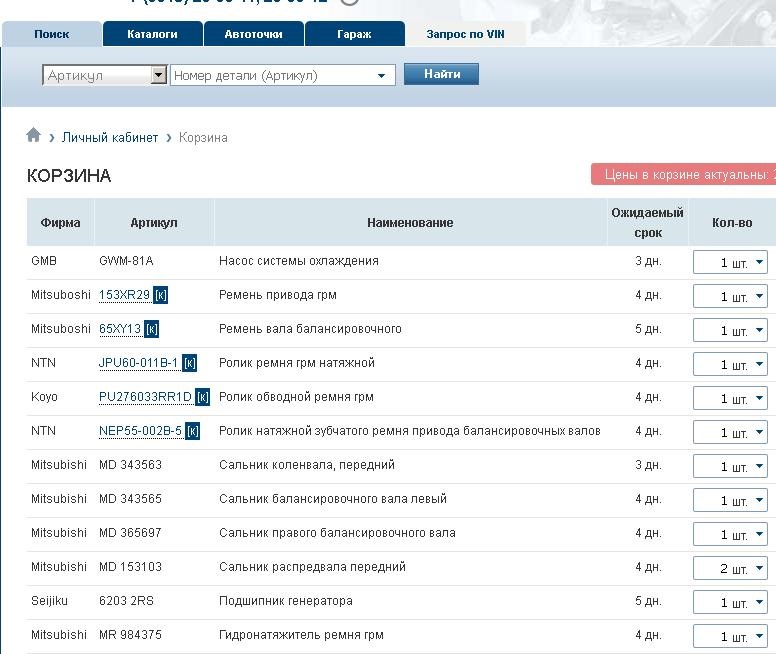Click the Сальник распредвала передний name
Image resolution: width=776 pixels, height=654 pixels.
tap(312, 567)
